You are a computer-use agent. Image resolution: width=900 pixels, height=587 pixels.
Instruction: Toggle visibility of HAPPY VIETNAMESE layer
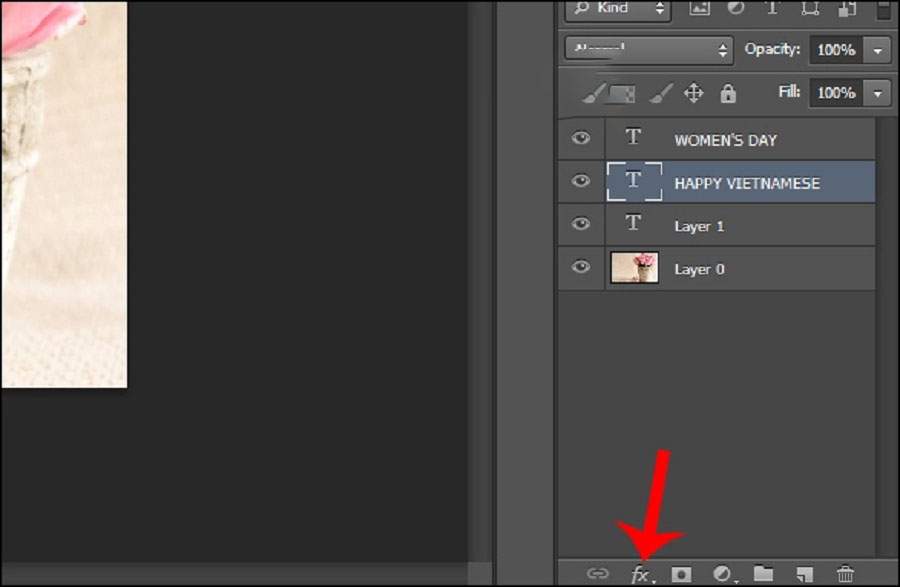pyautogui.click(x=581, y=182)
